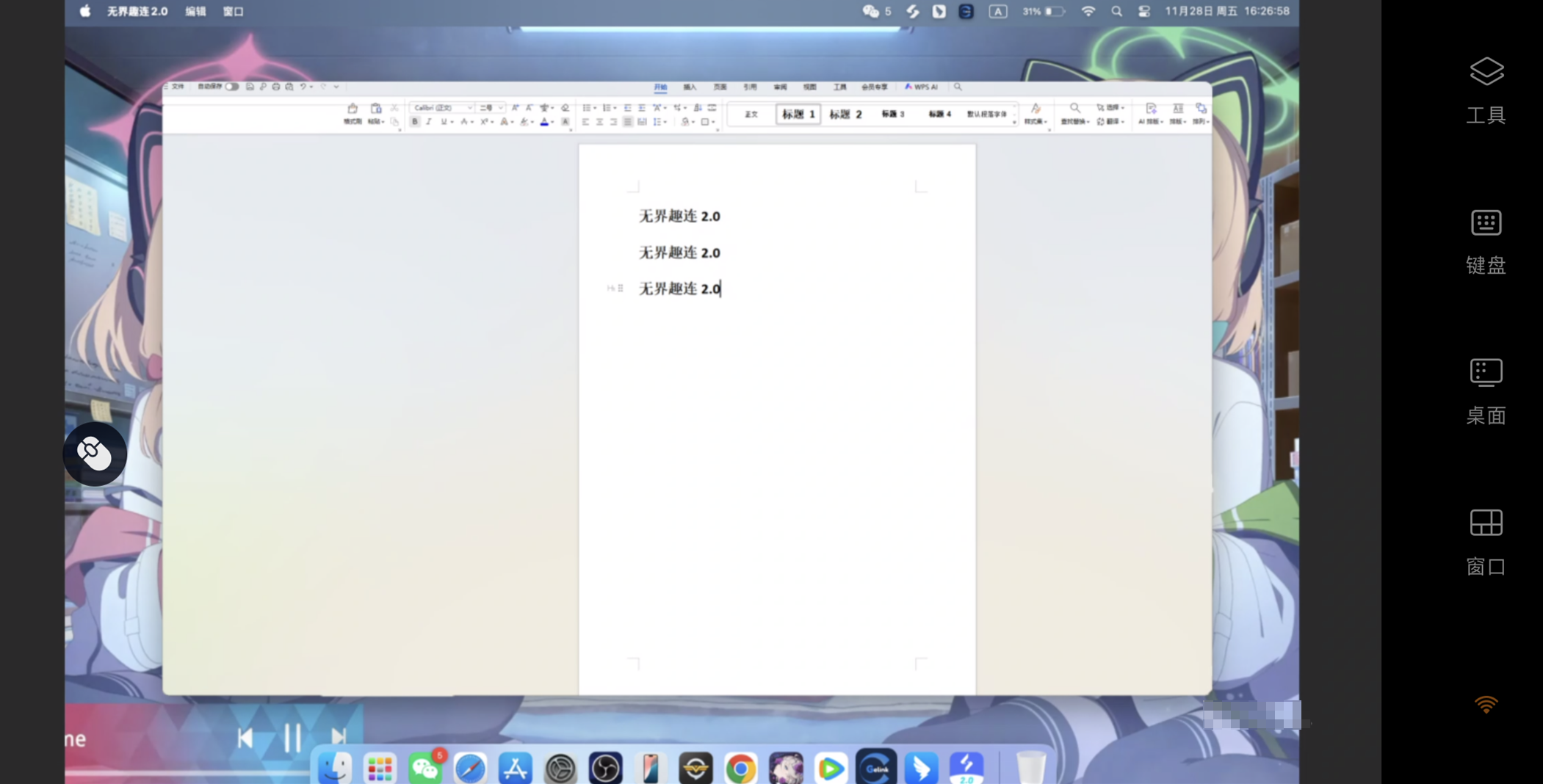Viewport: 1543px width, 784px height.
Task: Open Google Chrome from the dock
Action: (x=740, y=768)
